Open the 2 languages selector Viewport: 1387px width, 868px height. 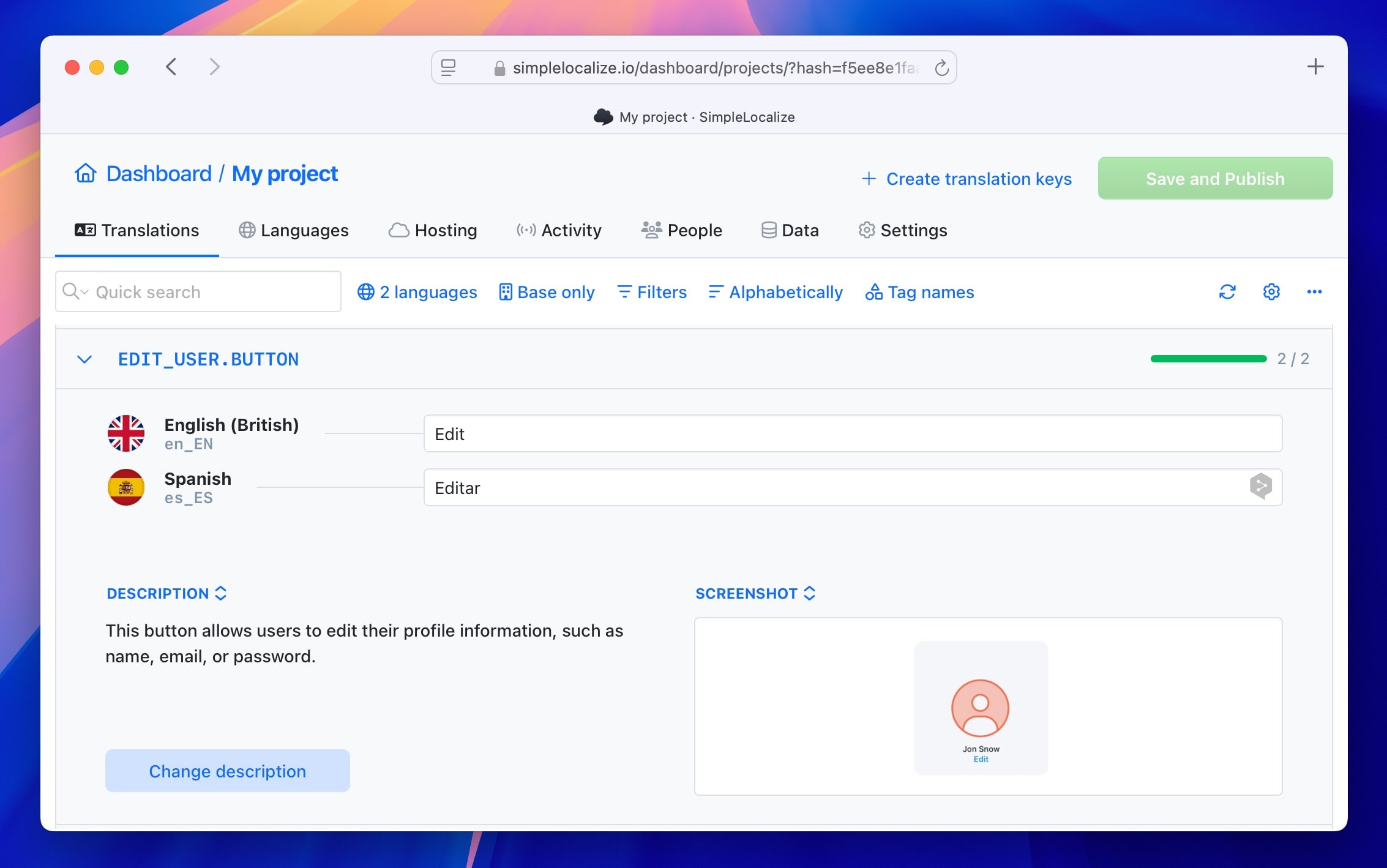[x=417, y=292]
